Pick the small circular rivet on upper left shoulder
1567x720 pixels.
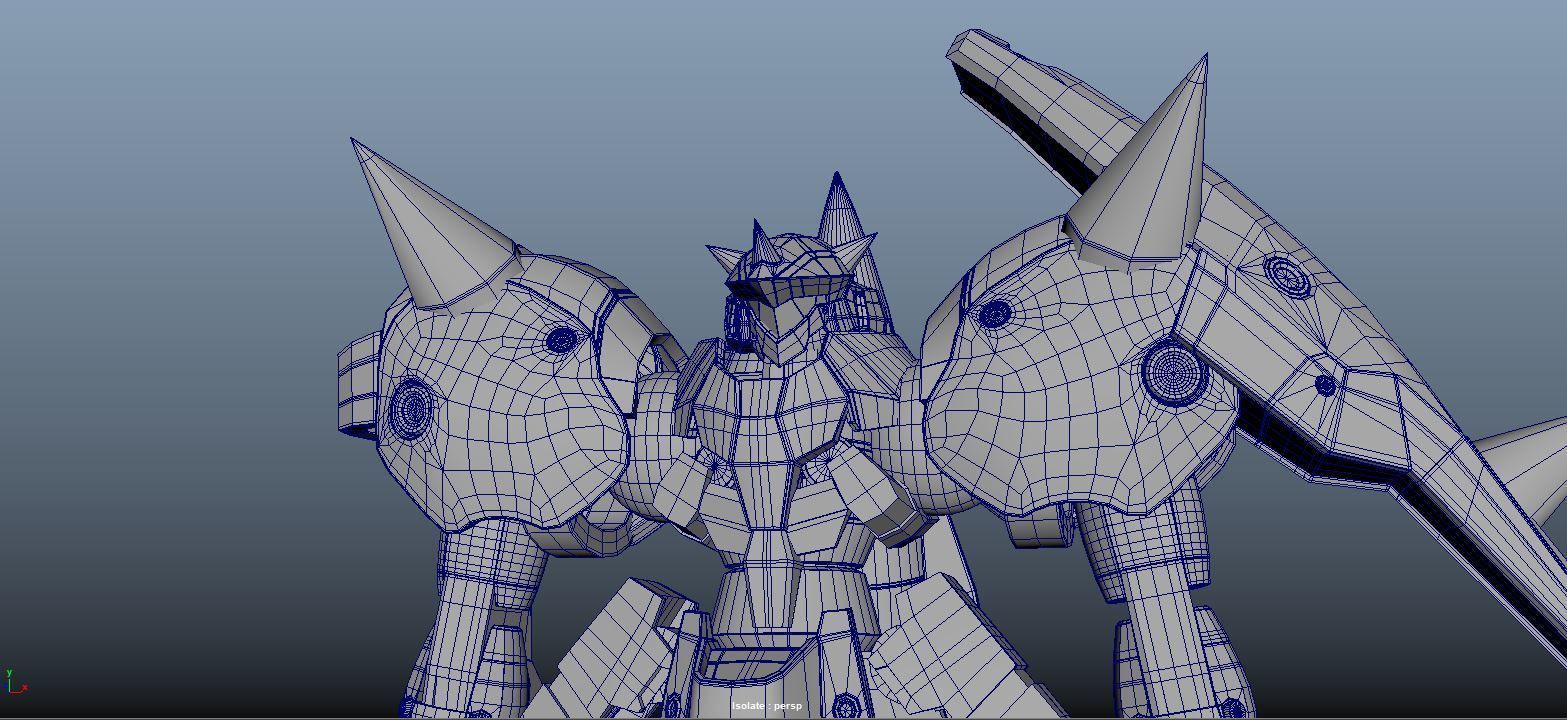pyautogui.click(x=561, y=340)
